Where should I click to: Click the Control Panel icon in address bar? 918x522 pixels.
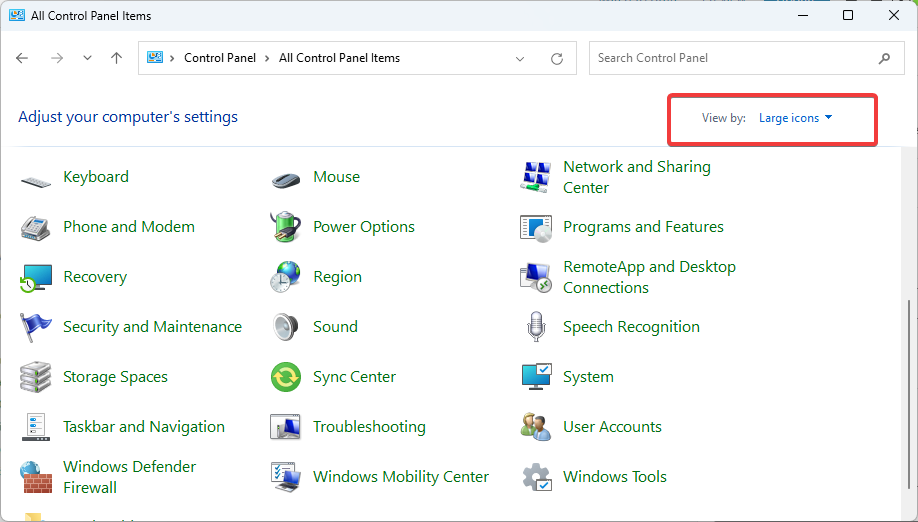[155, 57]
